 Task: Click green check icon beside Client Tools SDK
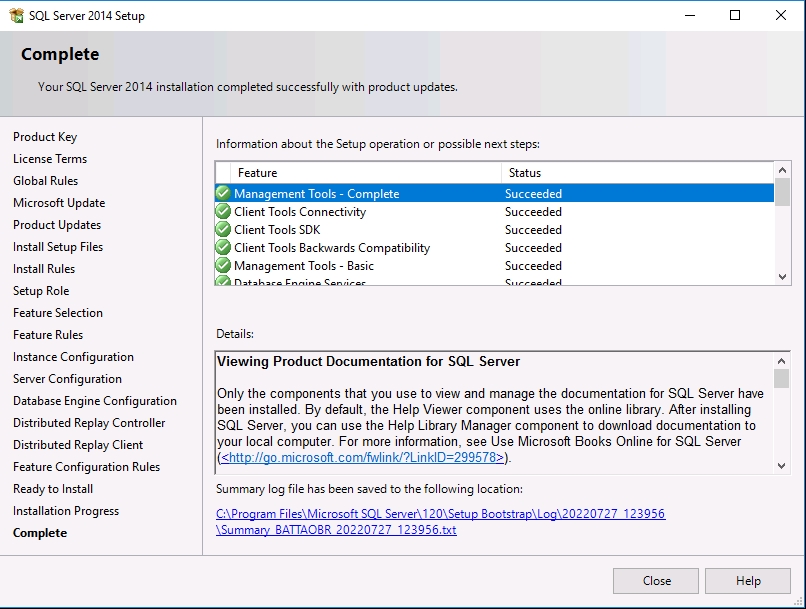coord(223,229)
